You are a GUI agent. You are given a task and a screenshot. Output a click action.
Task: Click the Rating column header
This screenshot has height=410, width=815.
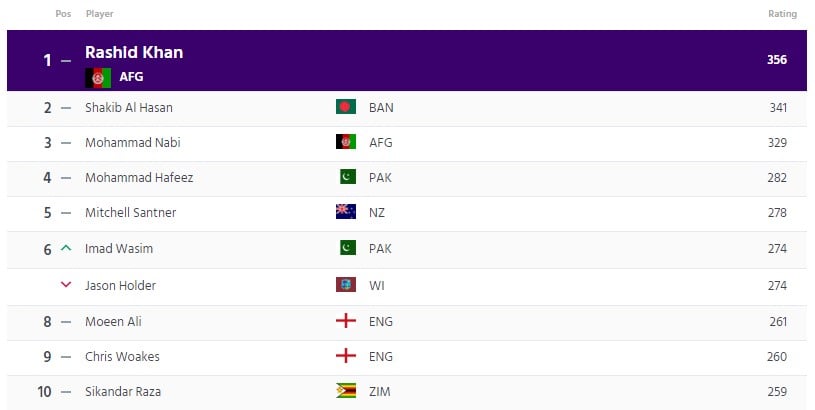[782, 14]
